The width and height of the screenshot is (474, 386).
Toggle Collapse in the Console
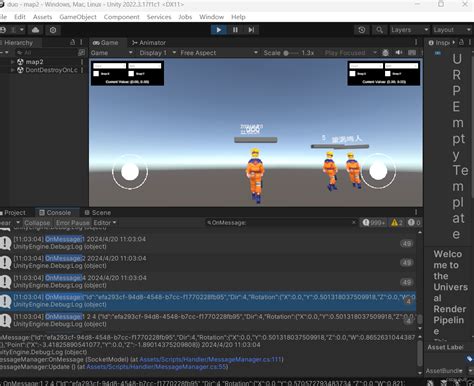click(x=37, y=223)
